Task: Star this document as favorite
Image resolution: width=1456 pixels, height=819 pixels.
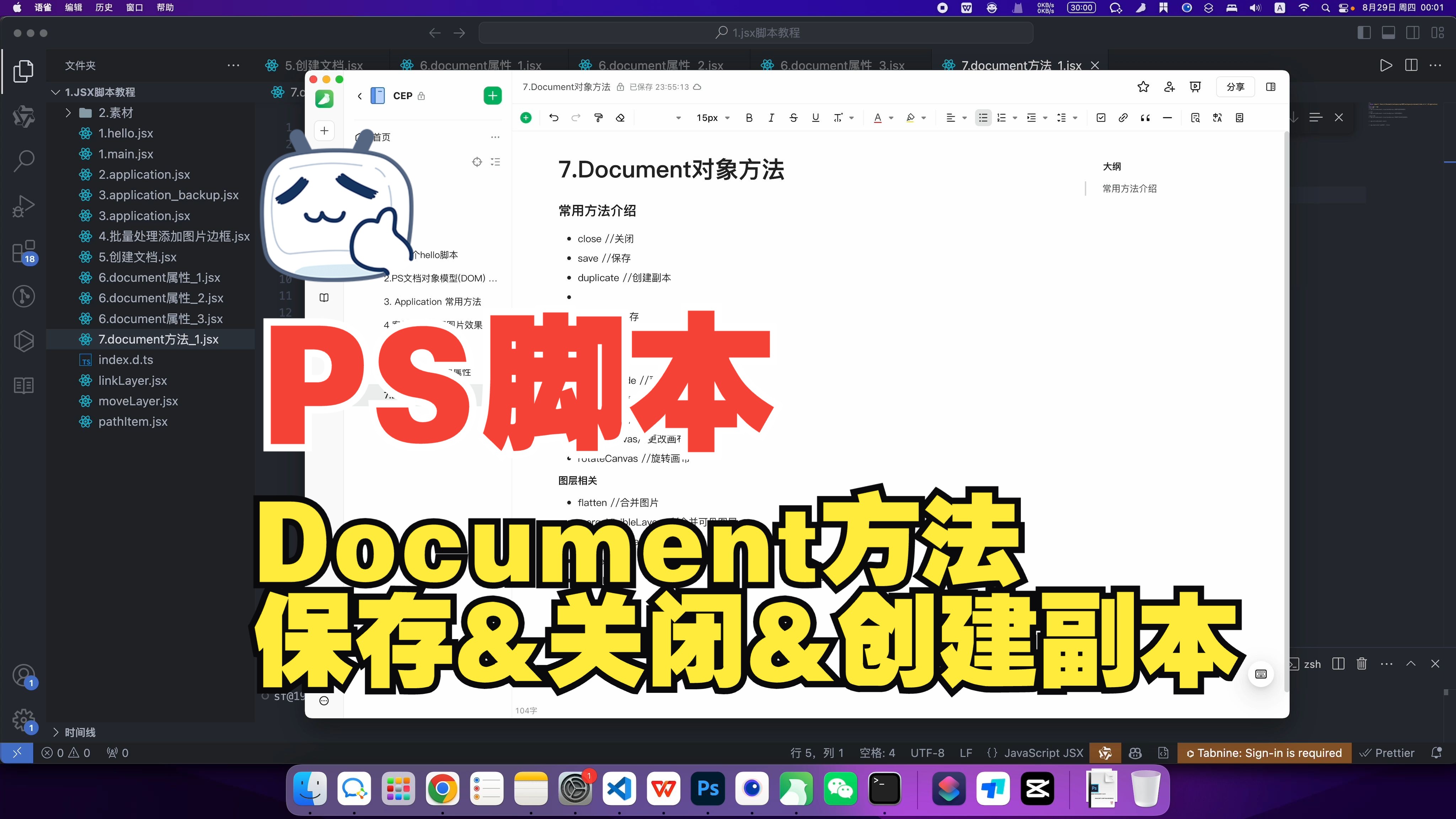Action: point(1143,86)
